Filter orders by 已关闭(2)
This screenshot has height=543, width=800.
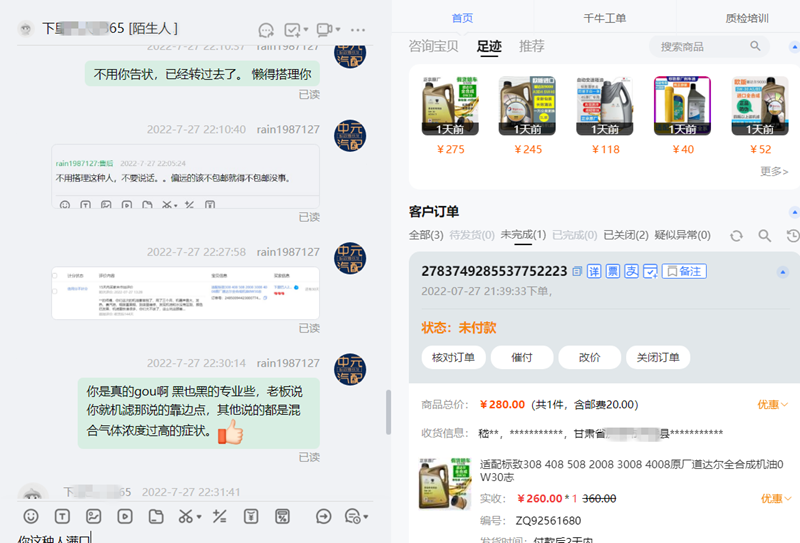pos(625,235)
